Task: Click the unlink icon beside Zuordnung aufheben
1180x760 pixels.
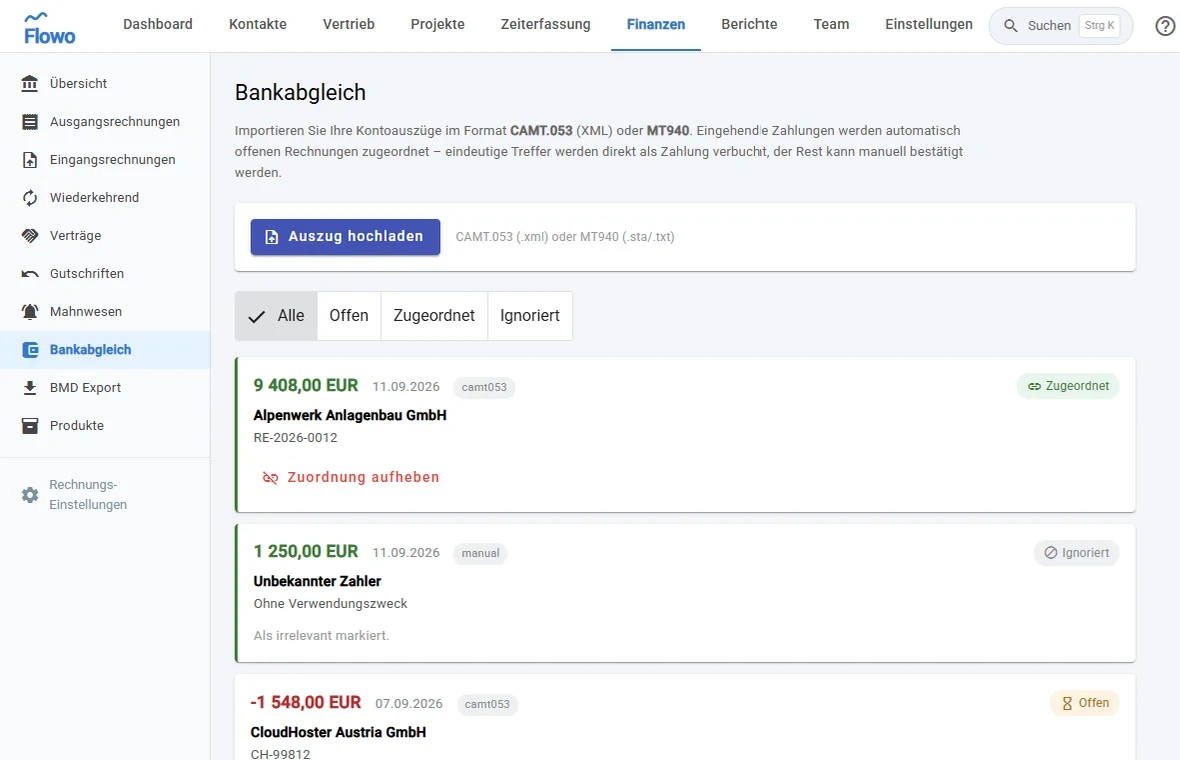Action: point(270,478)
